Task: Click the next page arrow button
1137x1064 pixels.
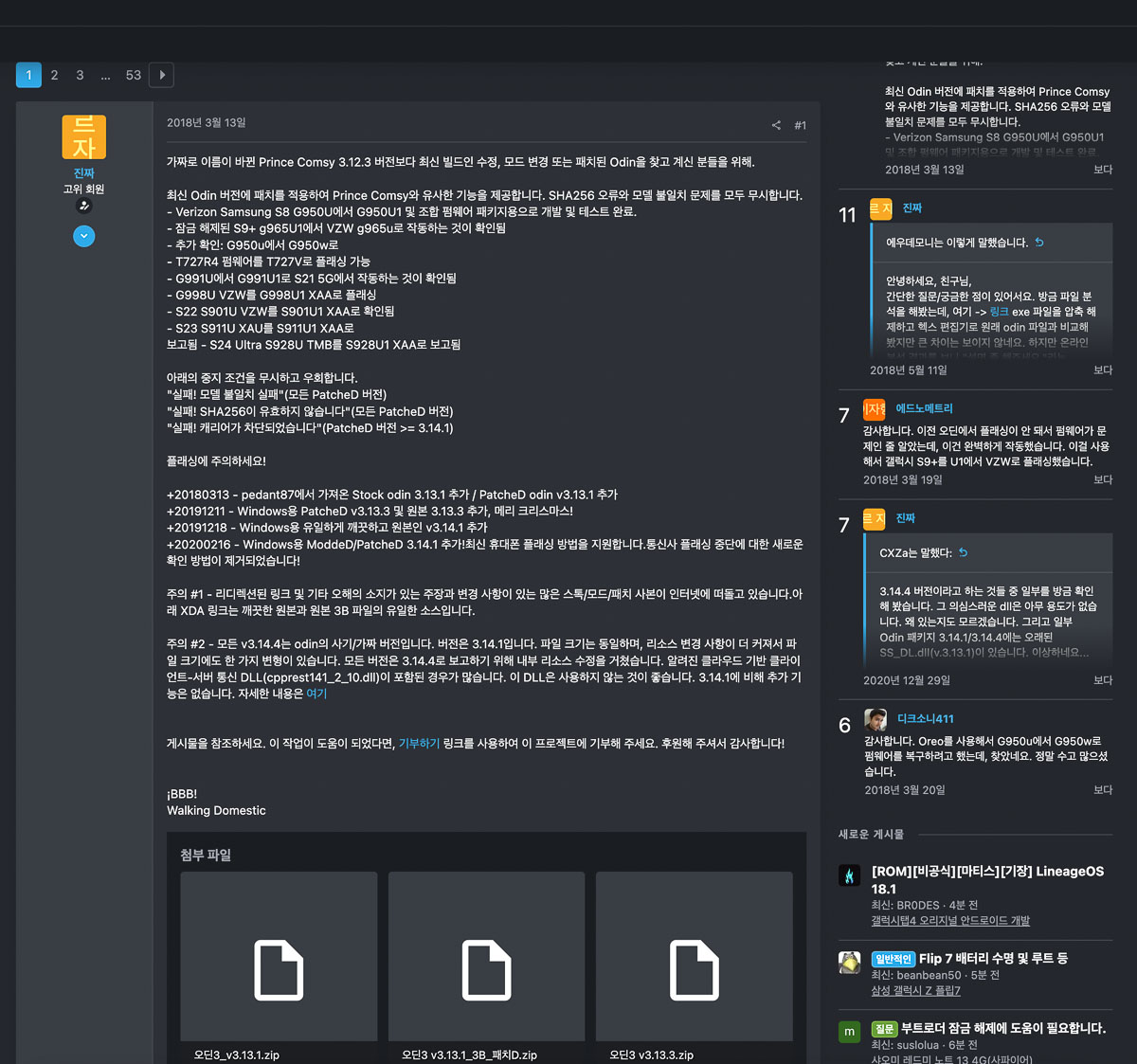Action: pyautogui.click(x=162, y=75)
